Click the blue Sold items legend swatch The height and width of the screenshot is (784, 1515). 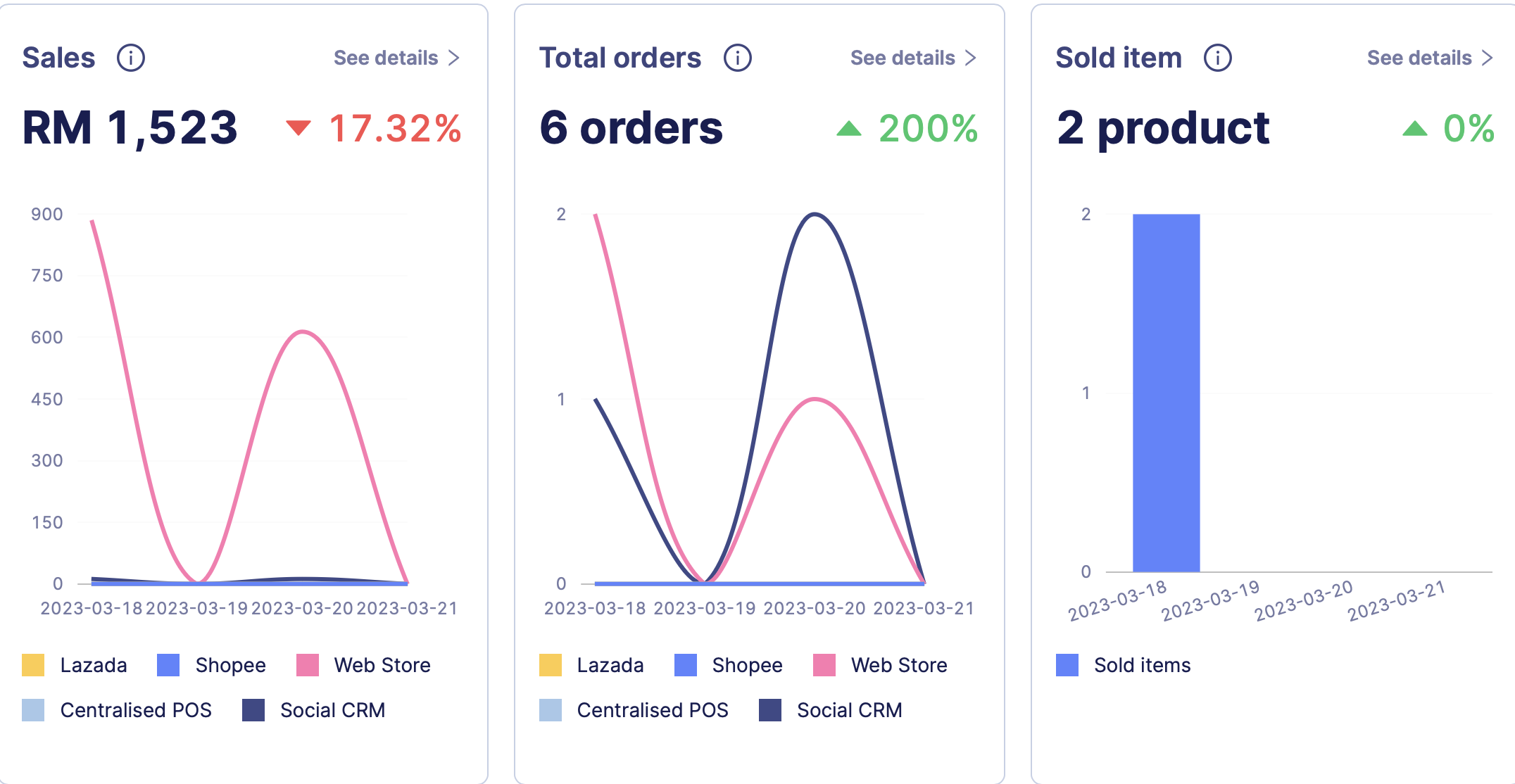(1067, 665)
